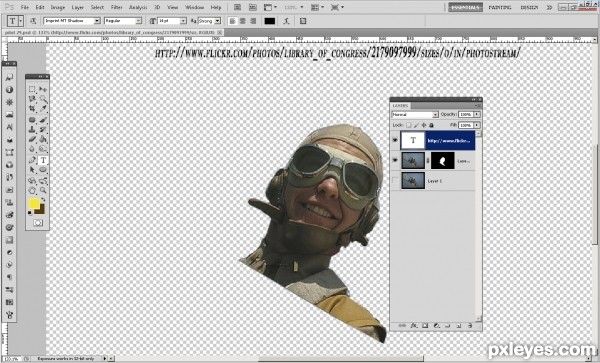Select the Quick Selection tool

click(x=43, y=99)
